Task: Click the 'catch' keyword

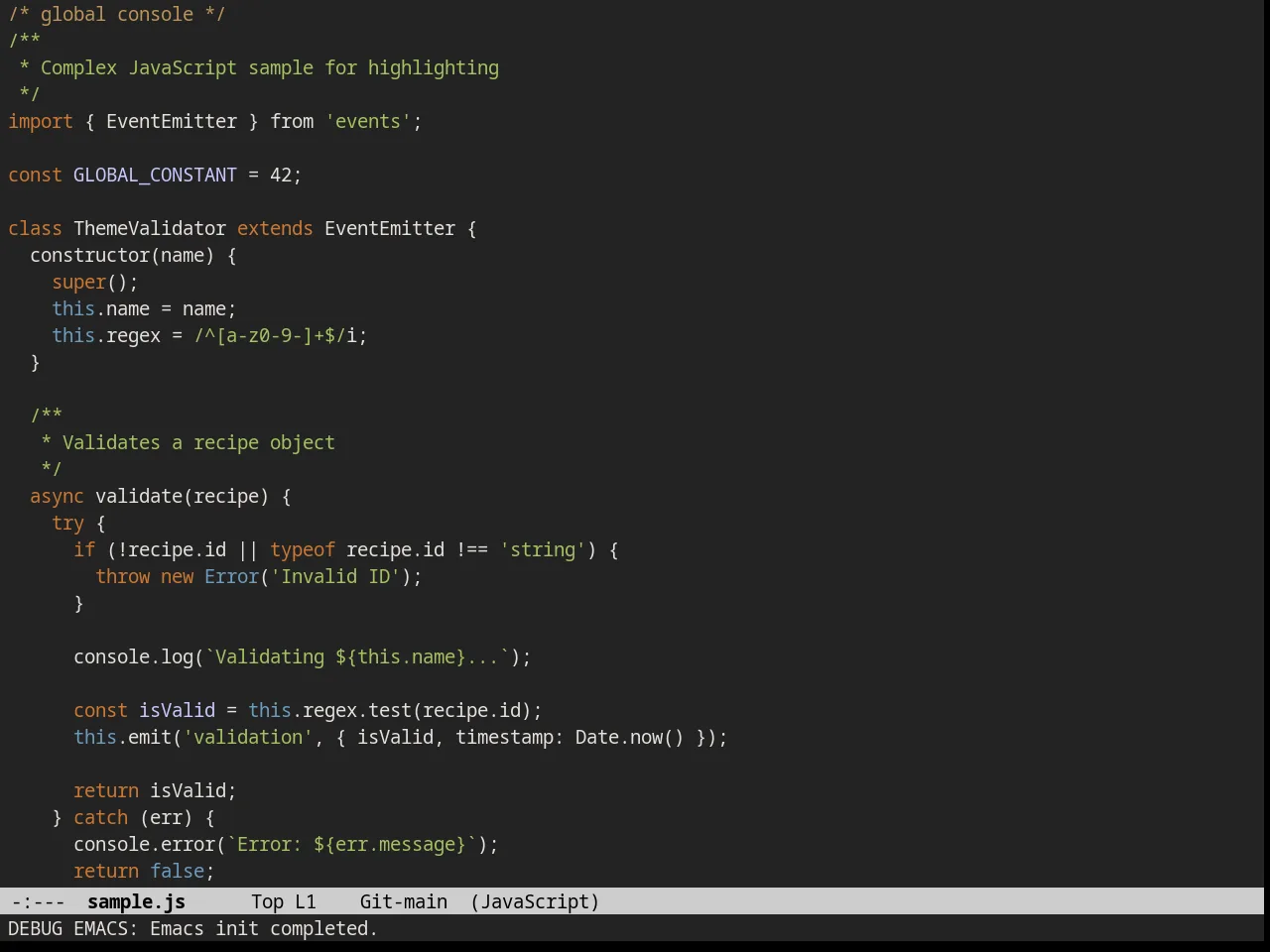Action: (100, 817)
